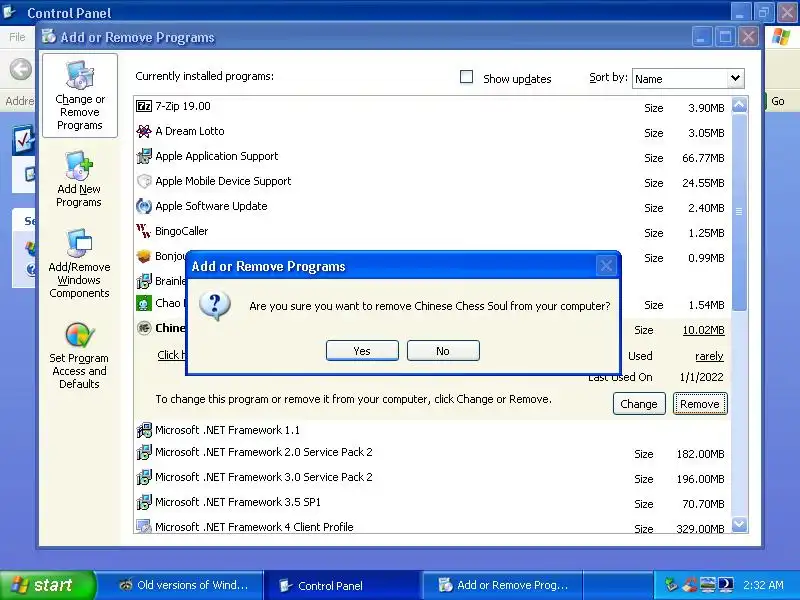
Task: Click Apple Application Support icon
Action: pyautogui.click(x=144, y=156)
